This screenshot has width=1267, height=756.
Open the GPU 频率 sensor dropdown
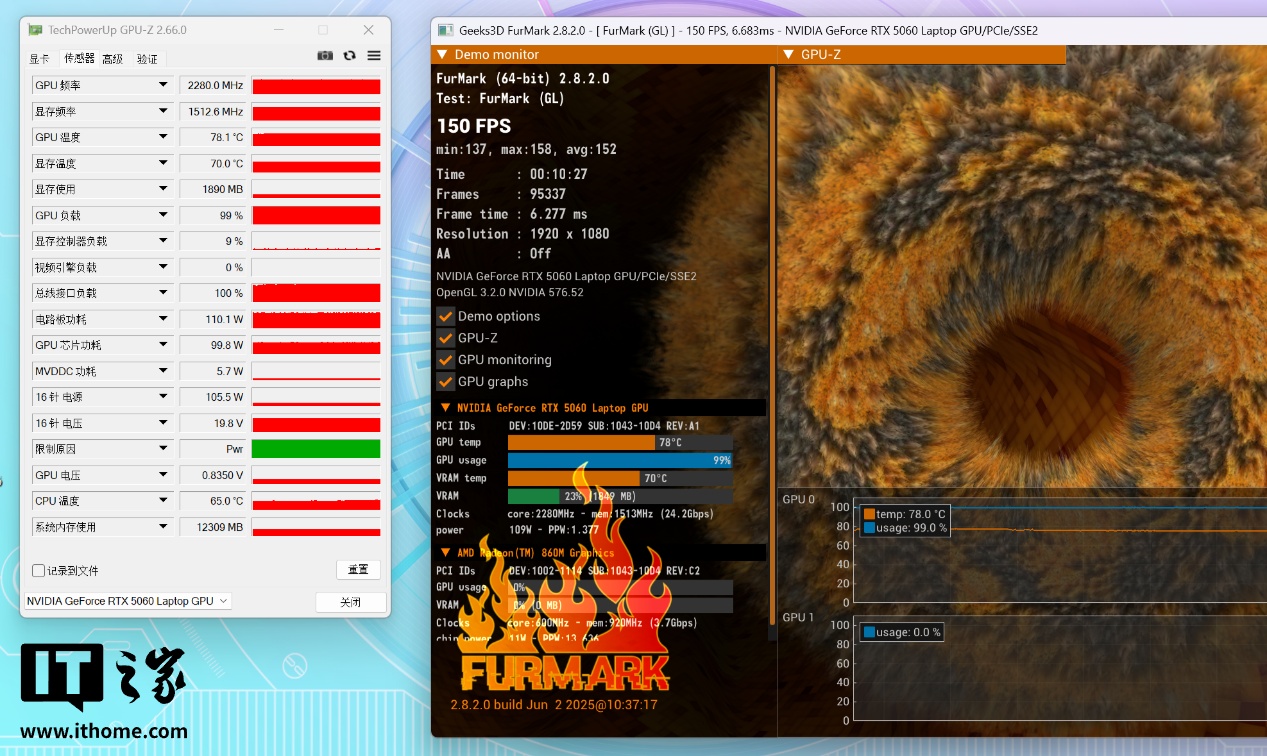pos(163,86)
